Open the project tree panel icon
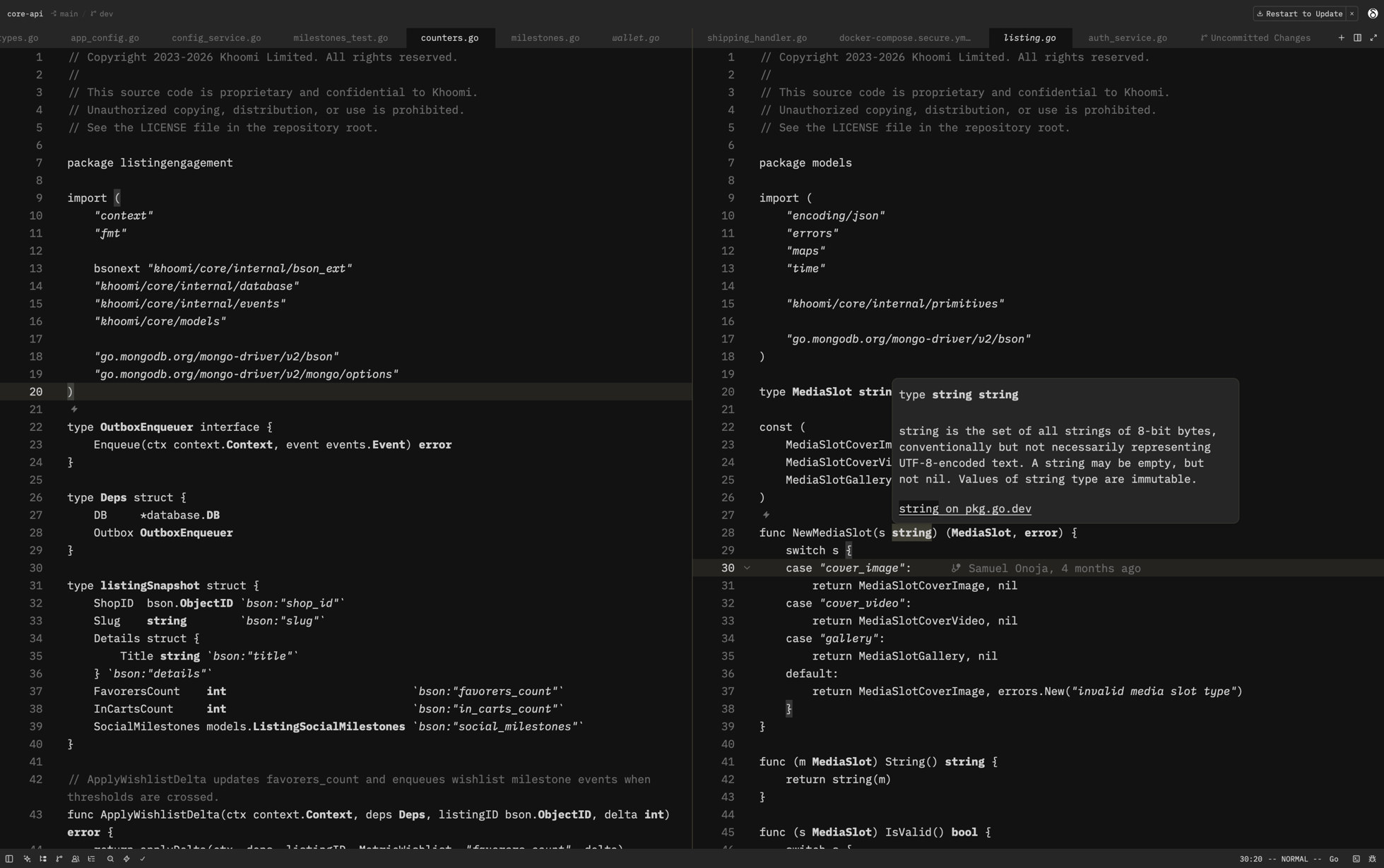Image resolution: width=1384 pixels, height=868 pixels. click(x=43, y=859)
